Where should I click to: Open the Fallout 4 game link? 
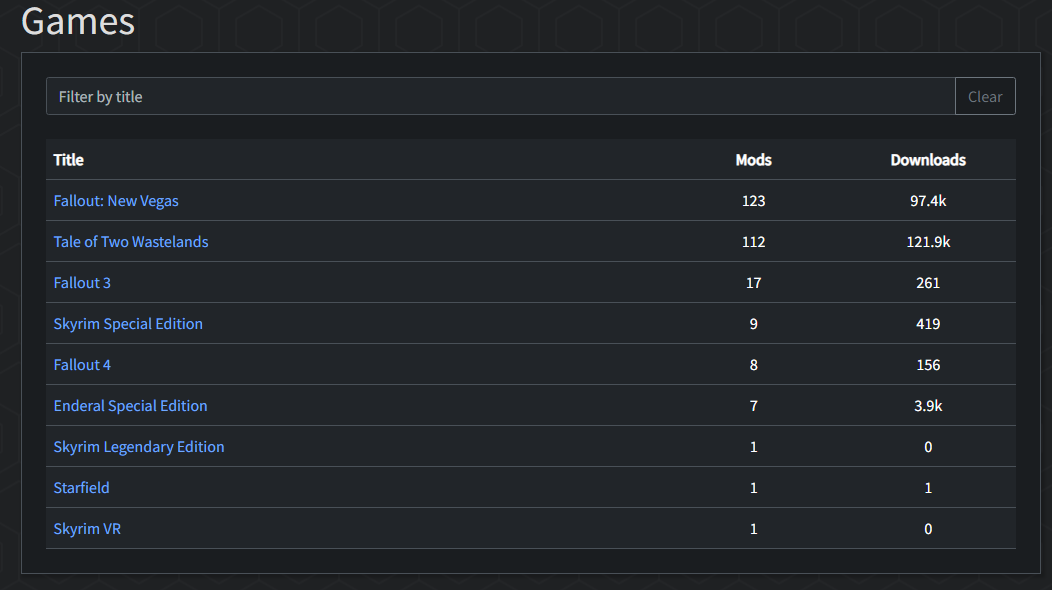(x=82, y=364)
